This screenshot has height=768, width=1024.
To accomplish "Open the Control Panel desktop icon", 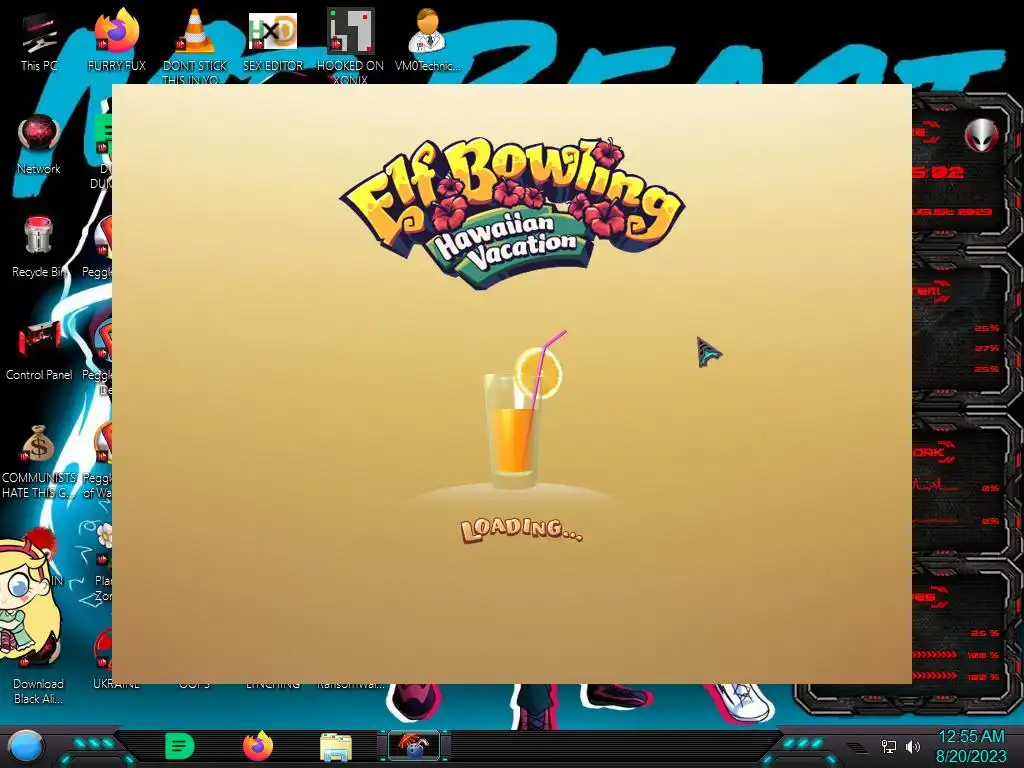I will coord(39,351).
